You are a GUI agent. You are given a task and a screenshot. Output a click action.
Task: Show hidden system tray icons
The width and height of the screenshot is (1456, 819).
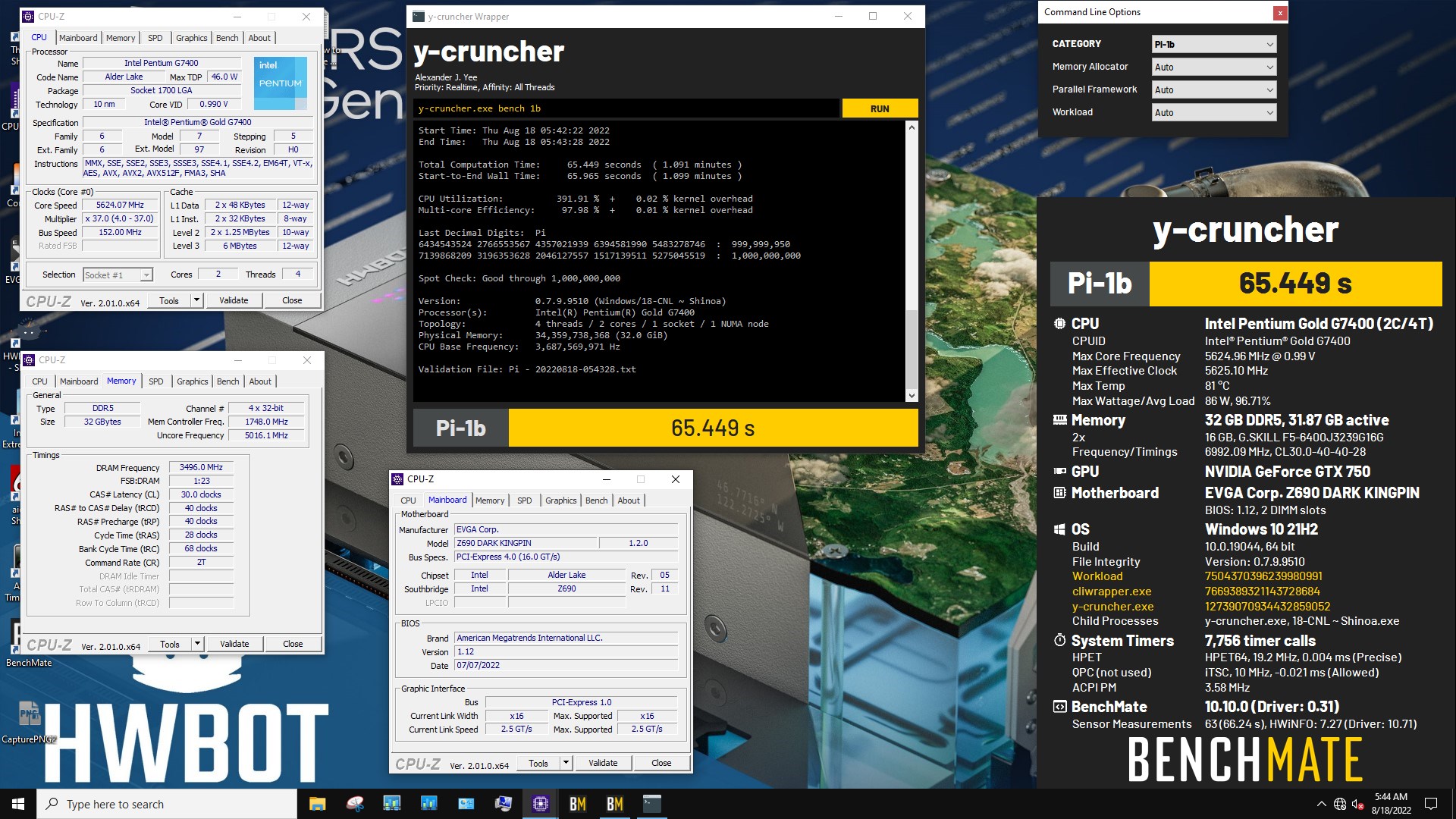[x=1322, y=804]
